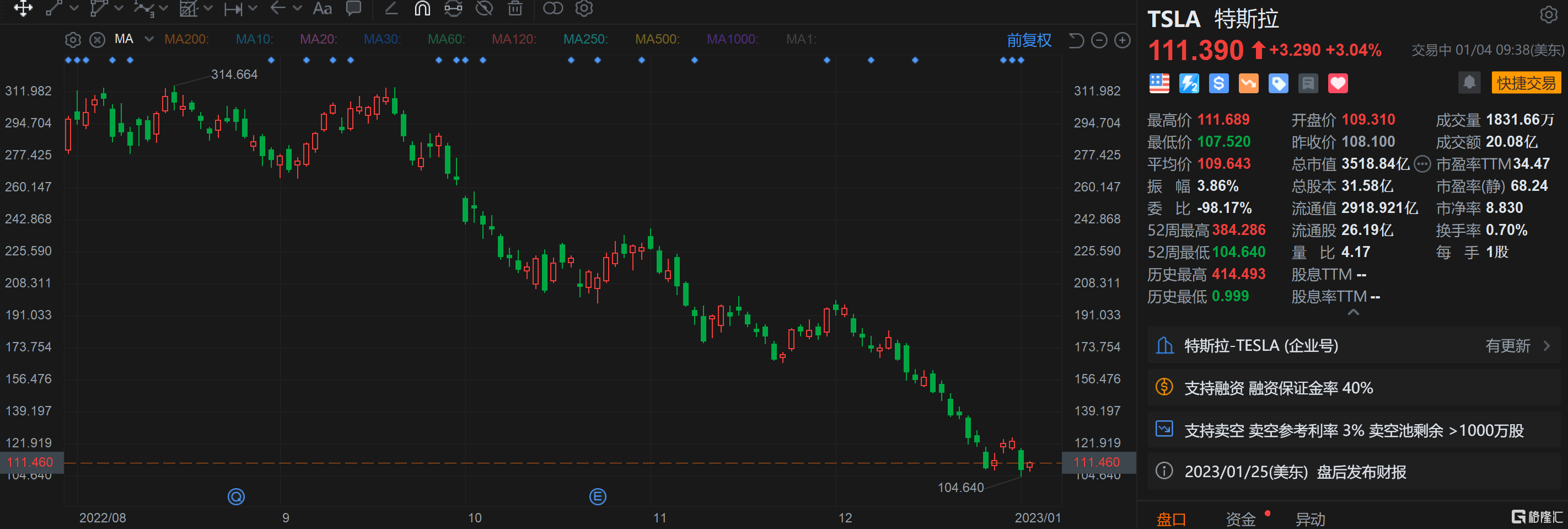The height and width of the screenshot is (529, 1568).
Task: Expand the MA indicator dropdown
Action: 148,39
